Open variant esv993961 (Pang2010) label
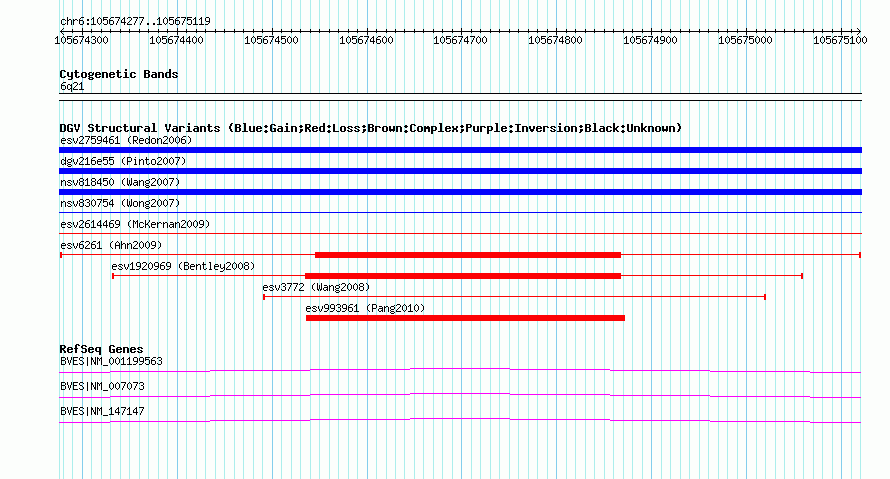The height and width of the screenshot is (479, 890). pyautogui.click(x=365, y=308)
